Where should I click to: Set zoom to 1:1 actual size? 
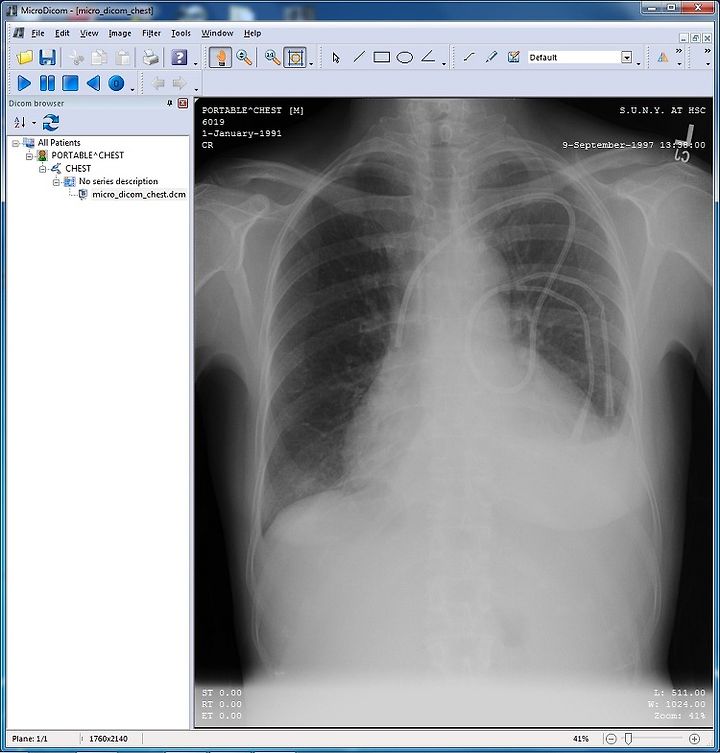272,58
